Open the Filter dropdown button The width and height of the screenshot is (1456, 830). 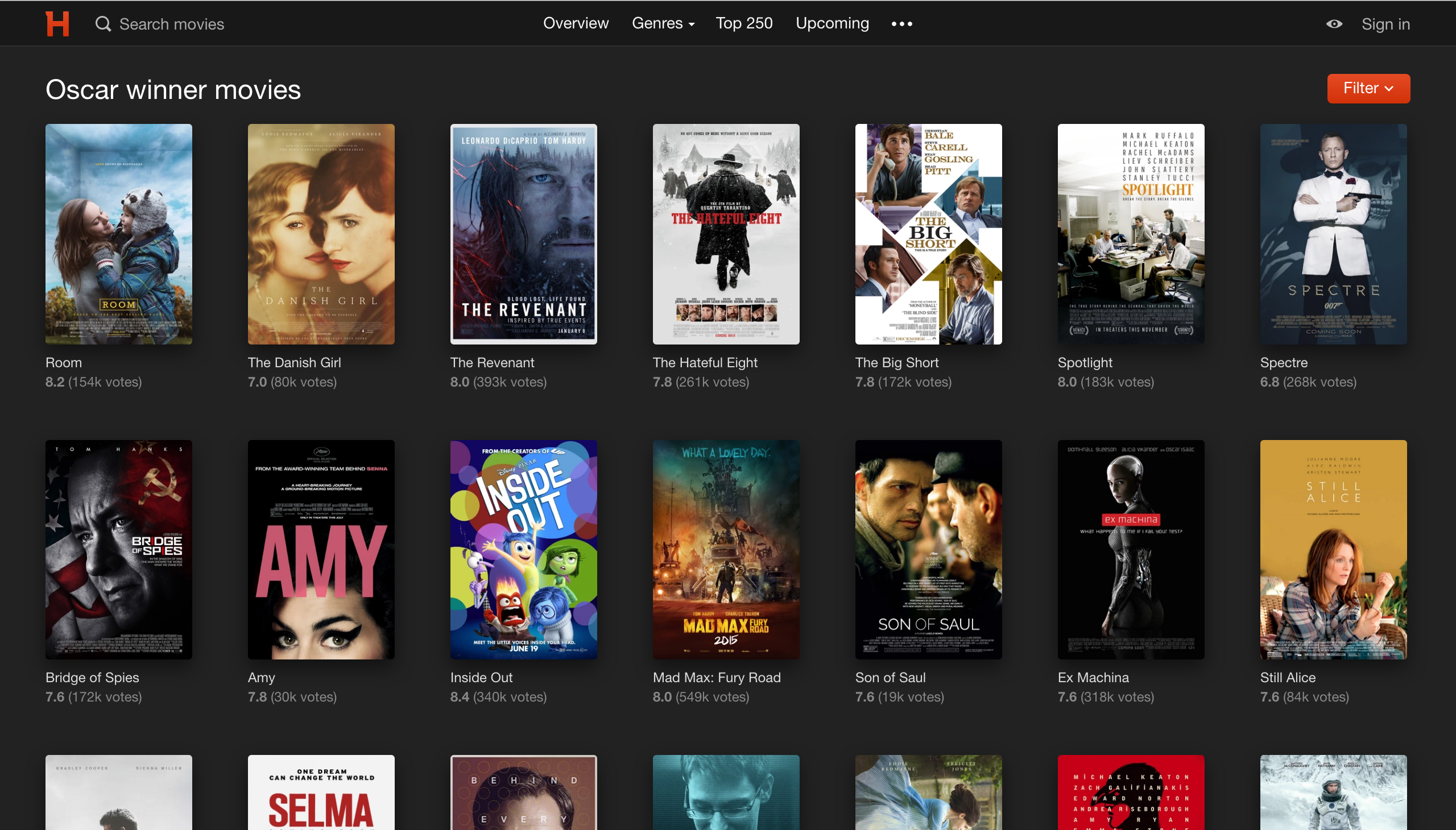tap(1368, 88)
